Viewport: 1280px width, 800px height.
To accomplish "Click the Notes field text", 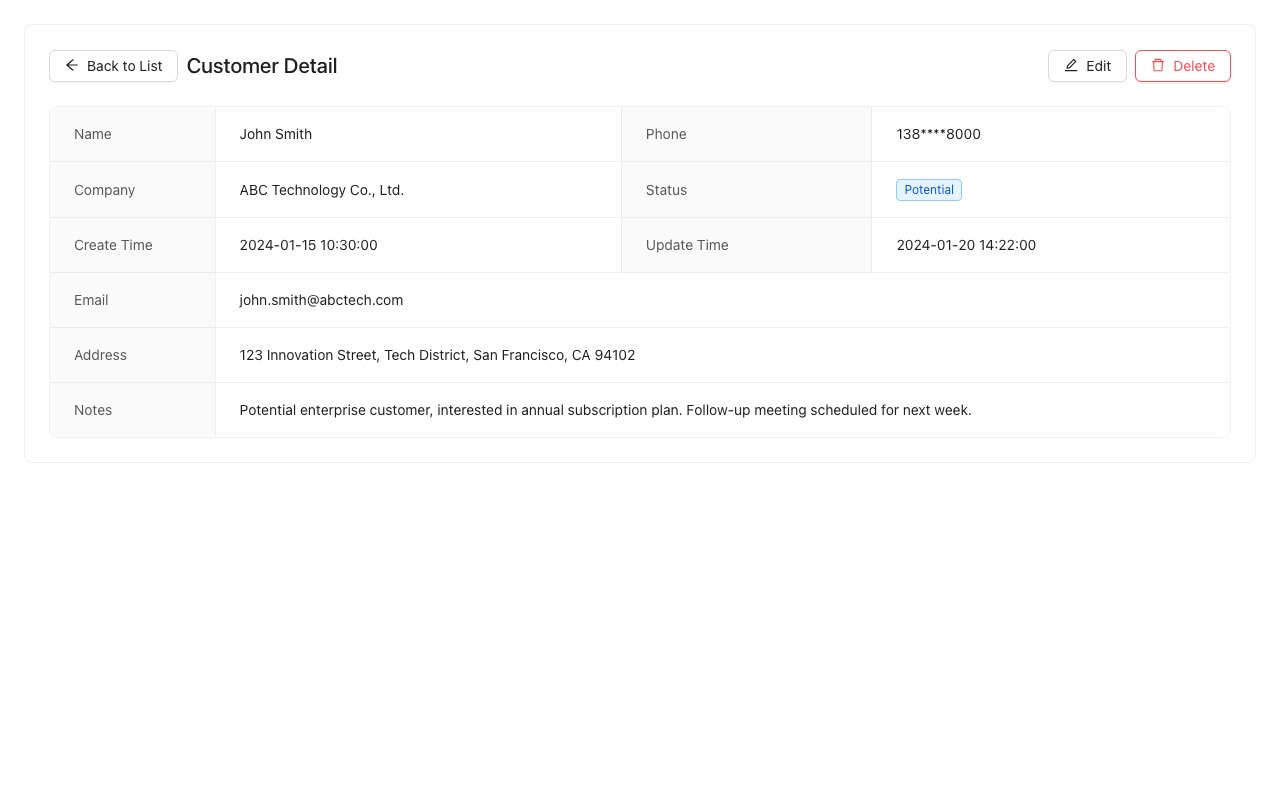I will pos(605,410).
